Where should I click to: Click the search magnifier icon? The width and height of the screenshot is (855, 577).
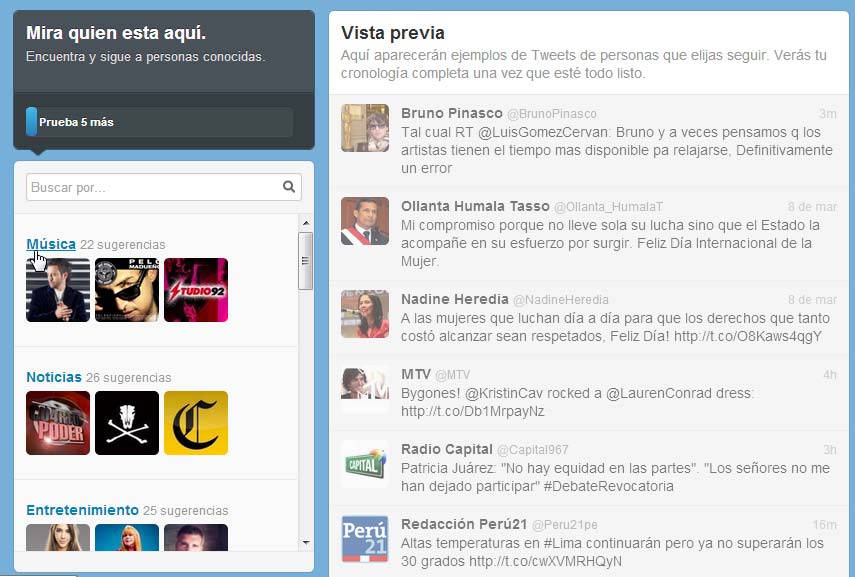click(x=289, y=187)
